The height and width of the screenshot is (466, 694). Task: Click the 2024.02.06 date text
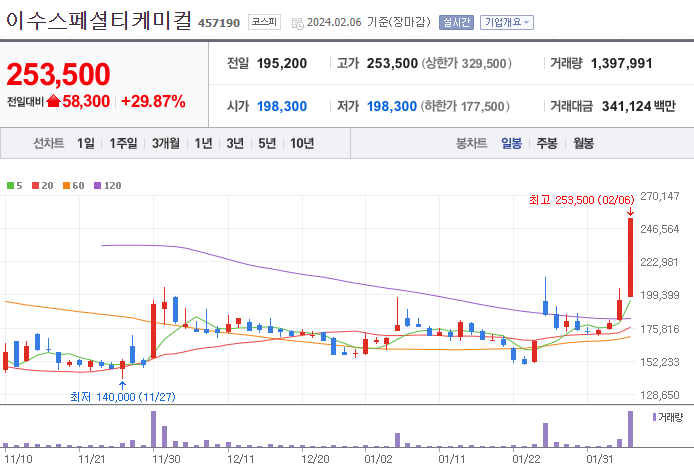click(334, 22)
